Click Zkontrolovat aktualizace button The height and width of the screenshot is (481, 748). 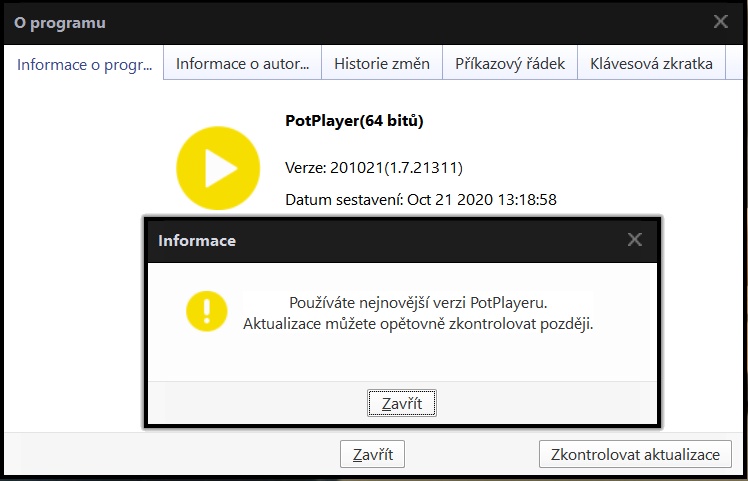pos(635,454)
